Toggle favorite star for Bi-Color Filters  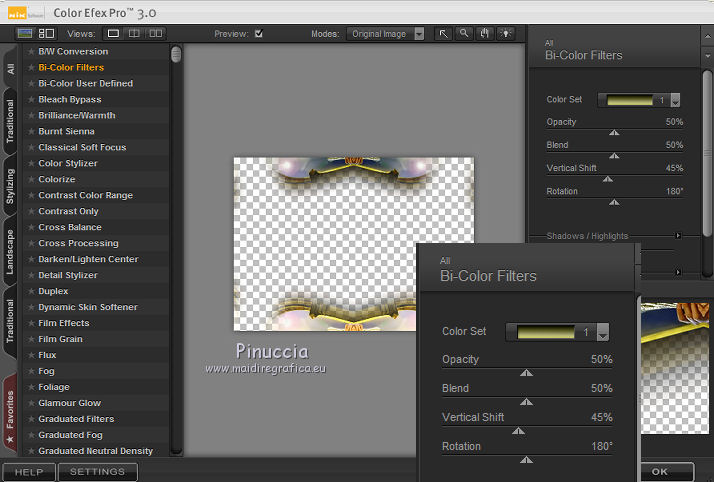coord(31,67)
